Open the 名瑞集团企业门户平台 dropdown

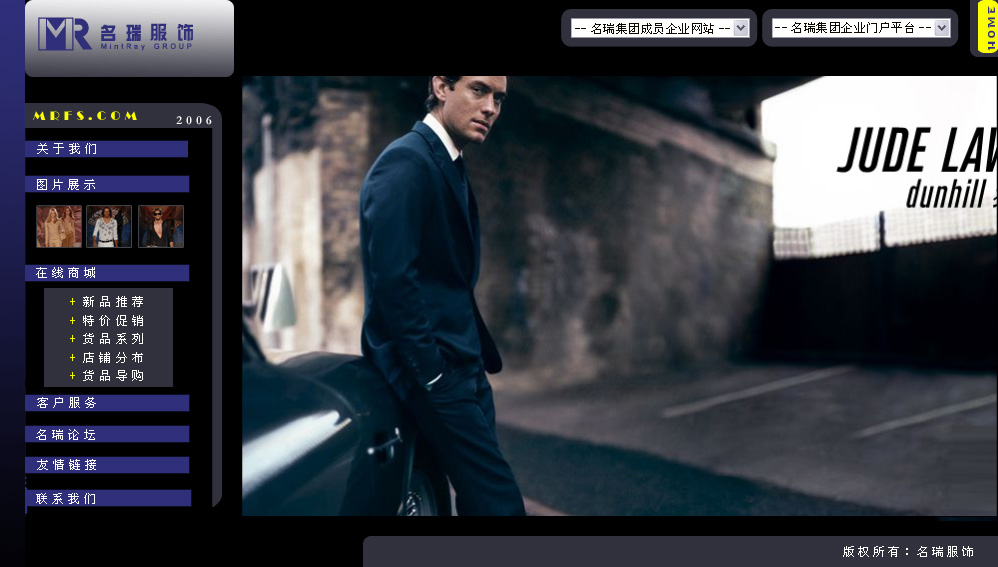[x=861, y=27]
